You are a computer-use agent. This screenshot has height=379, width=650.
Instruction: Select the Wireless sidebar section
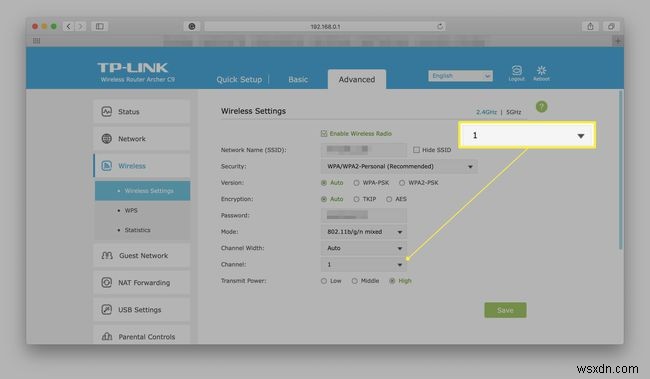(142, 166)
